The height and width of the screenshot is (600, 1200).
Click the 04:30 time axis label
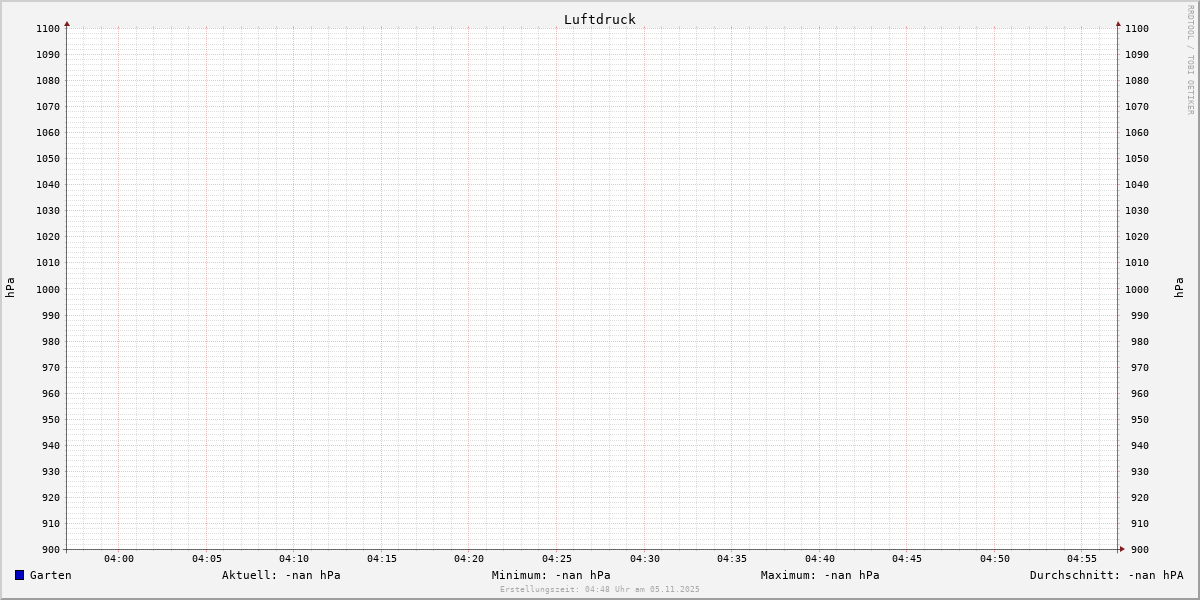644,559
